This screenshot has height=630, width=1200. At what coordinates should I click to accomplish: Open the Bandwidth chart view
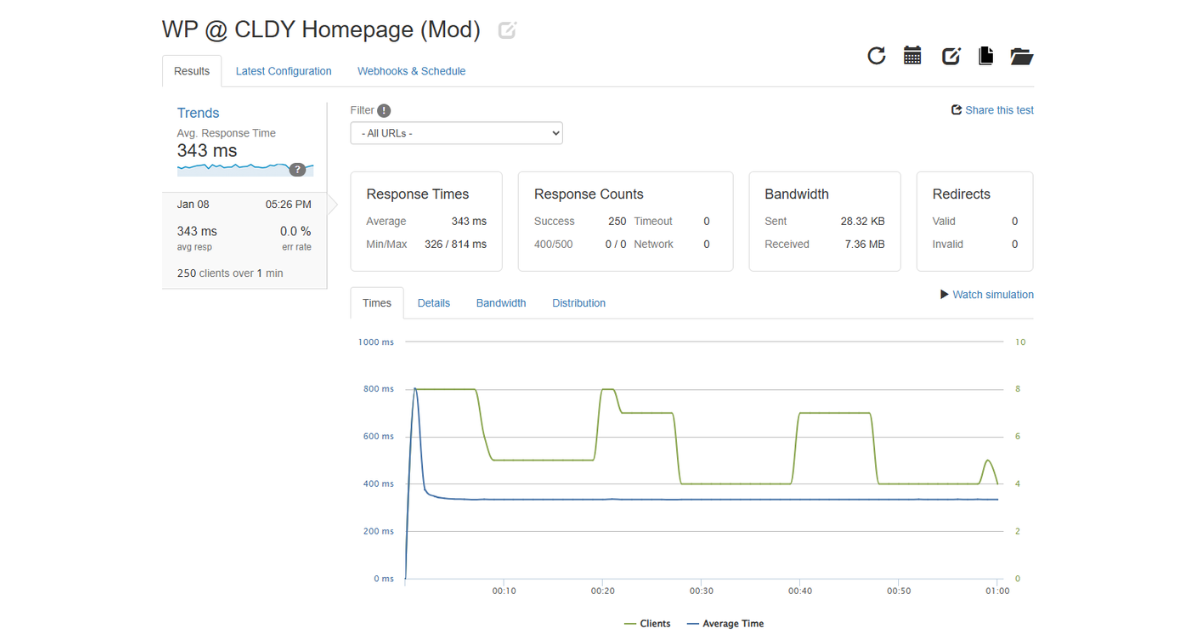coord(501,302)
